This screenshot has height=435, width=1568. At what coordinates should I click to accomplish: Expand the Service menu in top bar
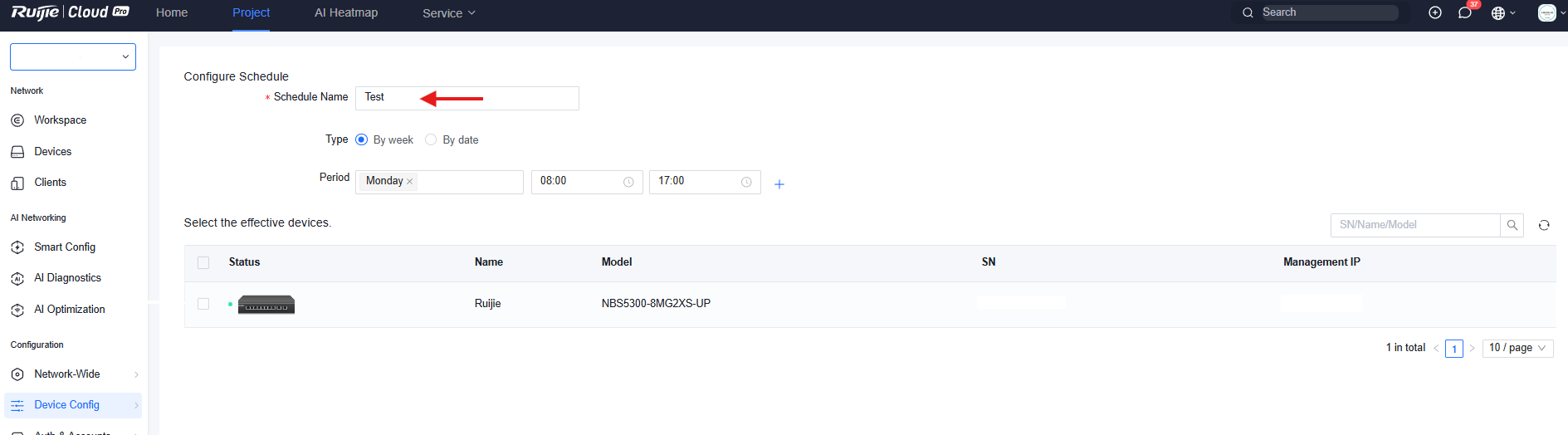point(448,13)
